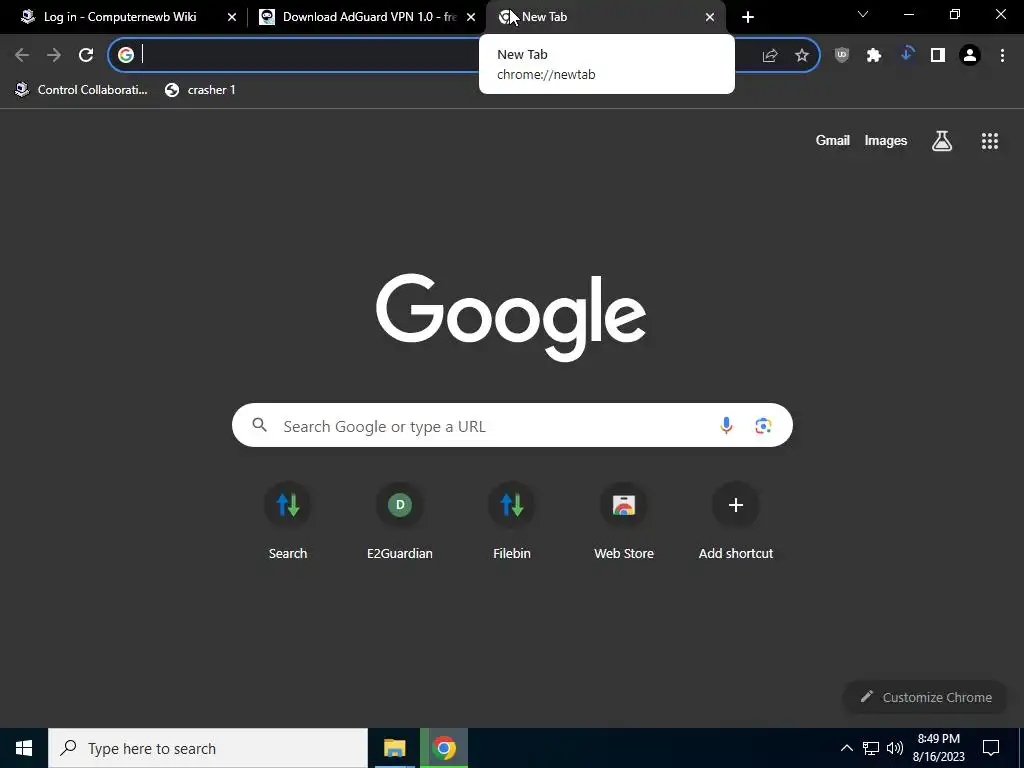Image resolution: width=1024 pixels, height=768 pixels.
Task: Bookmark this tab with the star icon
Action: (802, 56)
